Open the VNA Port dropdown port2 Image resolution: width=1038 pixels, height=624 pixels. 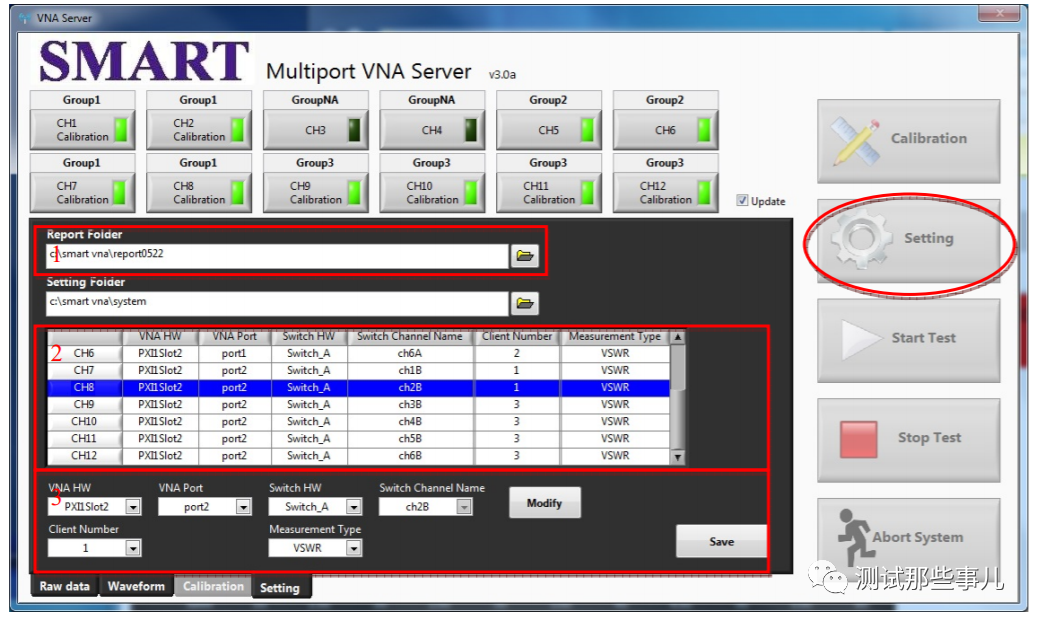244,507
